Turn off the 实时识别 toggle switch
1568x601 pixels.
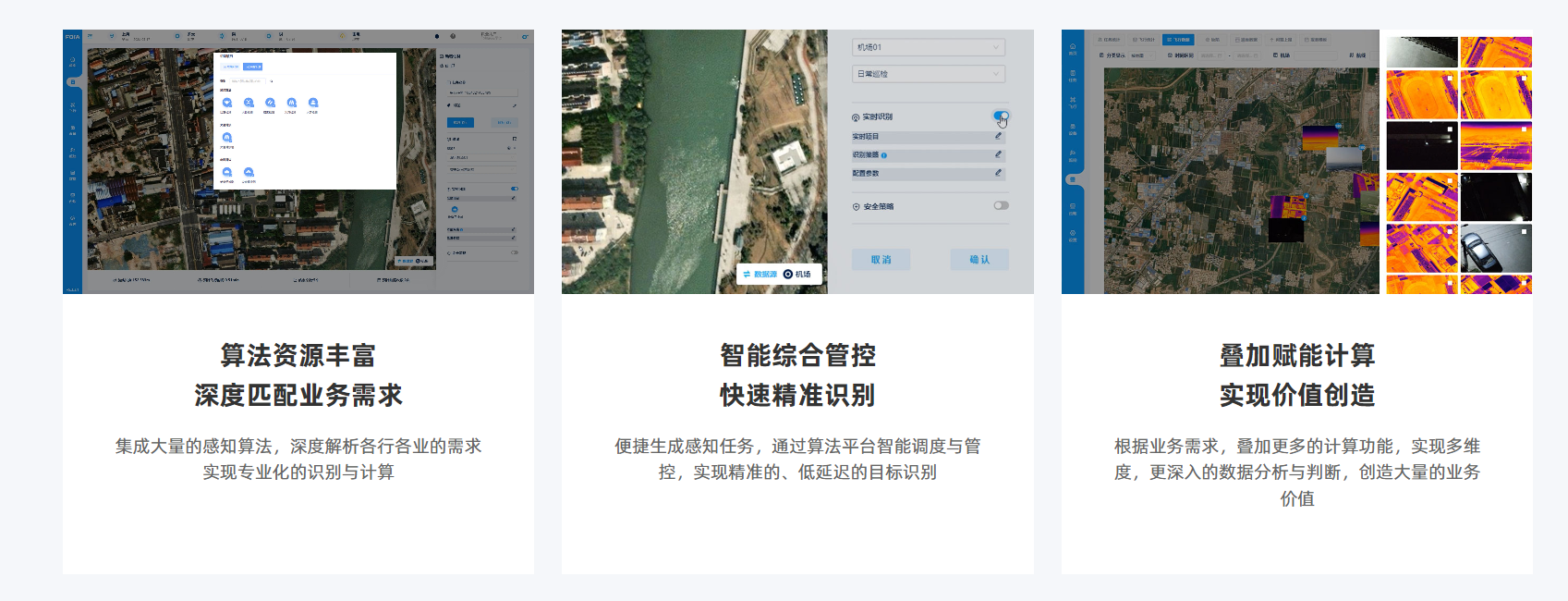click(x=1001, y=117)
